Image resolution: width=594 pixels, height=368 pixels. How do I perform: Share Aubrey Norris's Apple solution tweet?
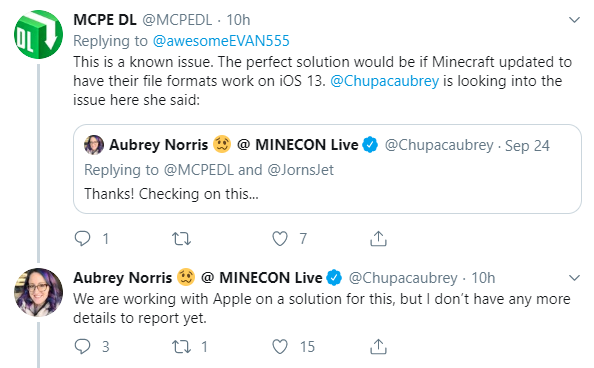click(378, 346)
